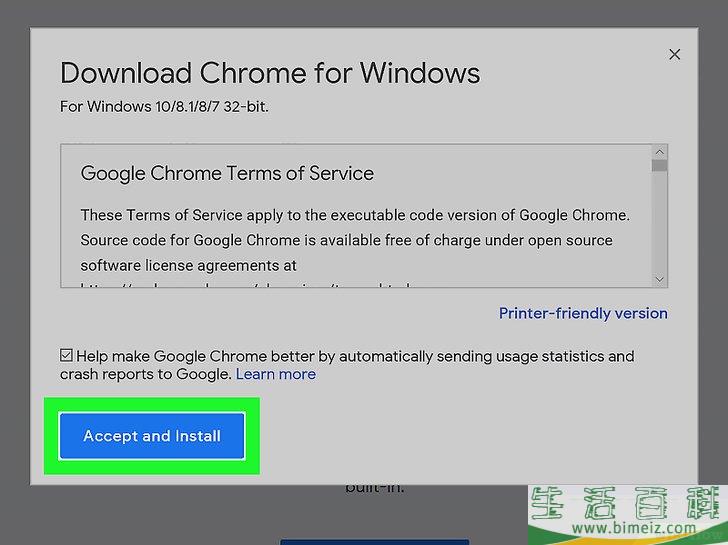This screenshot has height=545, width=728.
Task: Click the terms scrollbar up arrow
Action: tap(659, 152)
